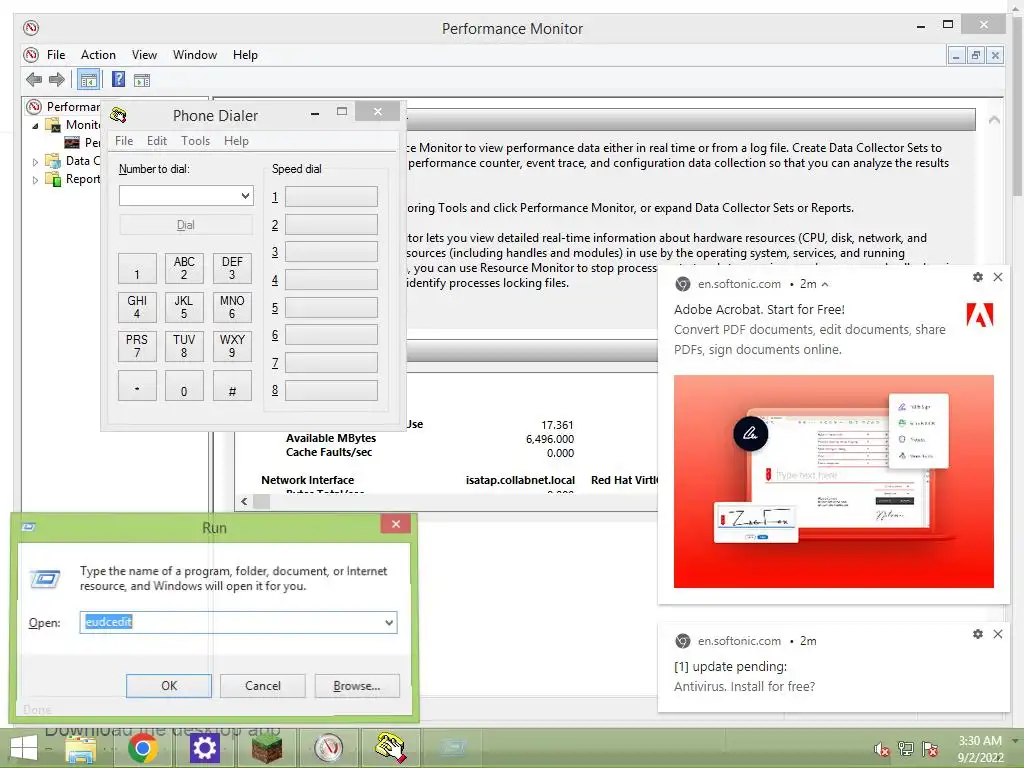Open the Action menu in Performance Monitor
This screenshot has width=1024, height=768.
pyautogui.click(x=98, y=55)
